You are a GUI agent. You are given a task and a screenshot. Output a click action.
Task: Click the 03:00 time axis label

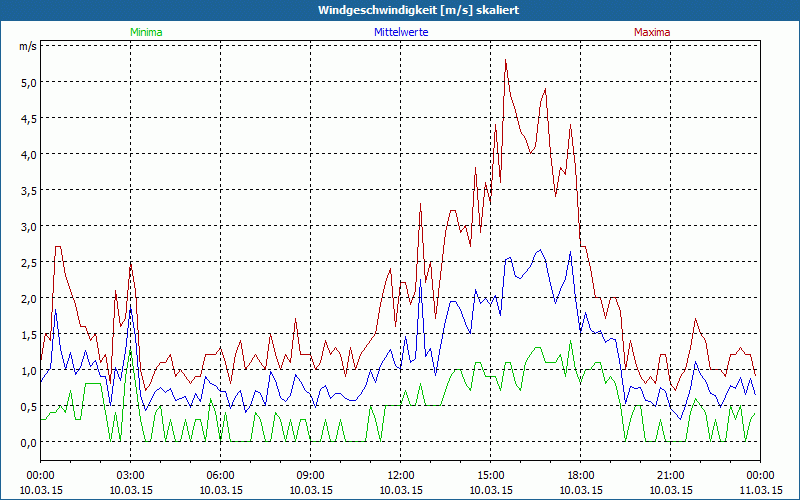pos(131,476)
